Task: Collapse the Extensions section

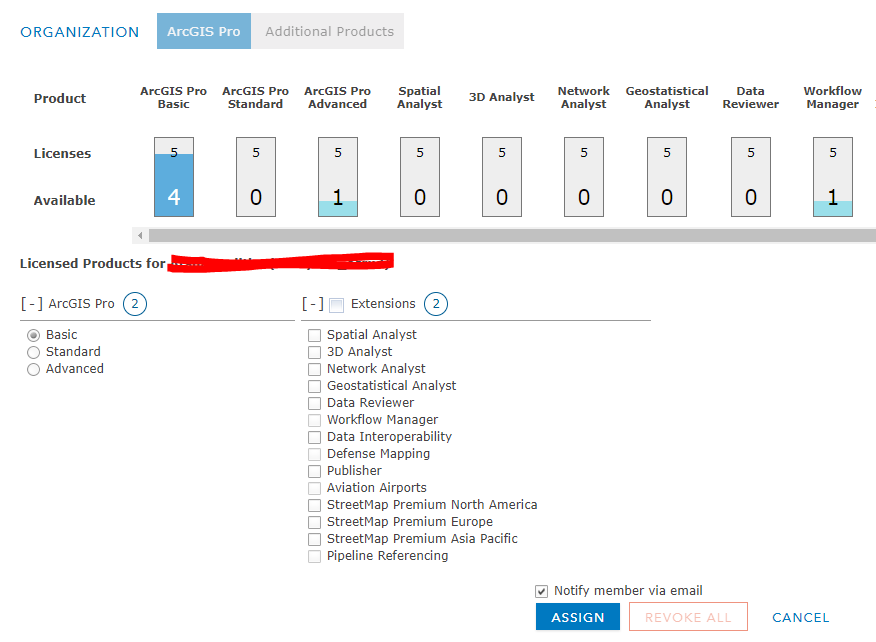Action: pos(313,304)
